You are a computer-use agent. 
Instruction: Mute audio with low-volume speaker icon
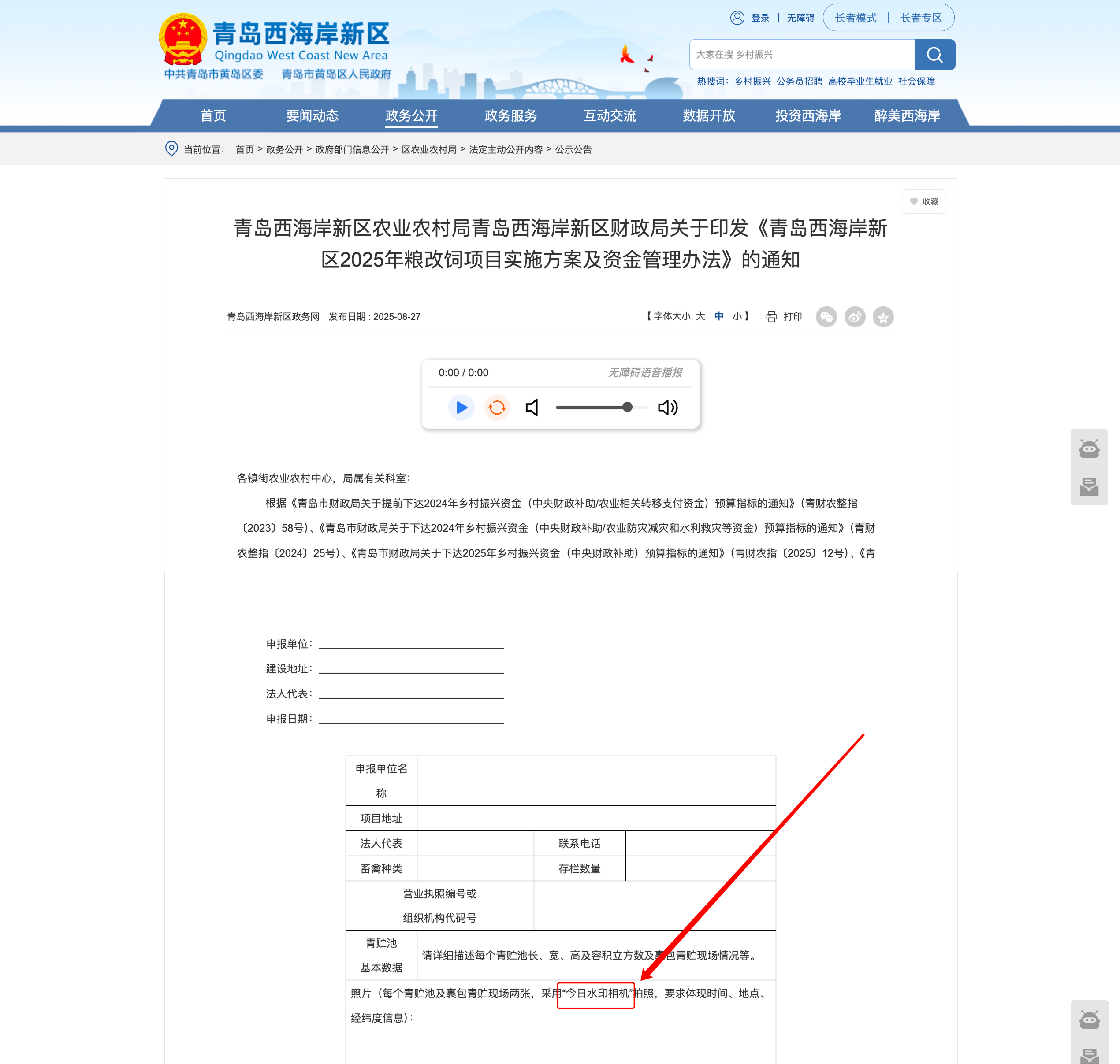click(532, 407)
